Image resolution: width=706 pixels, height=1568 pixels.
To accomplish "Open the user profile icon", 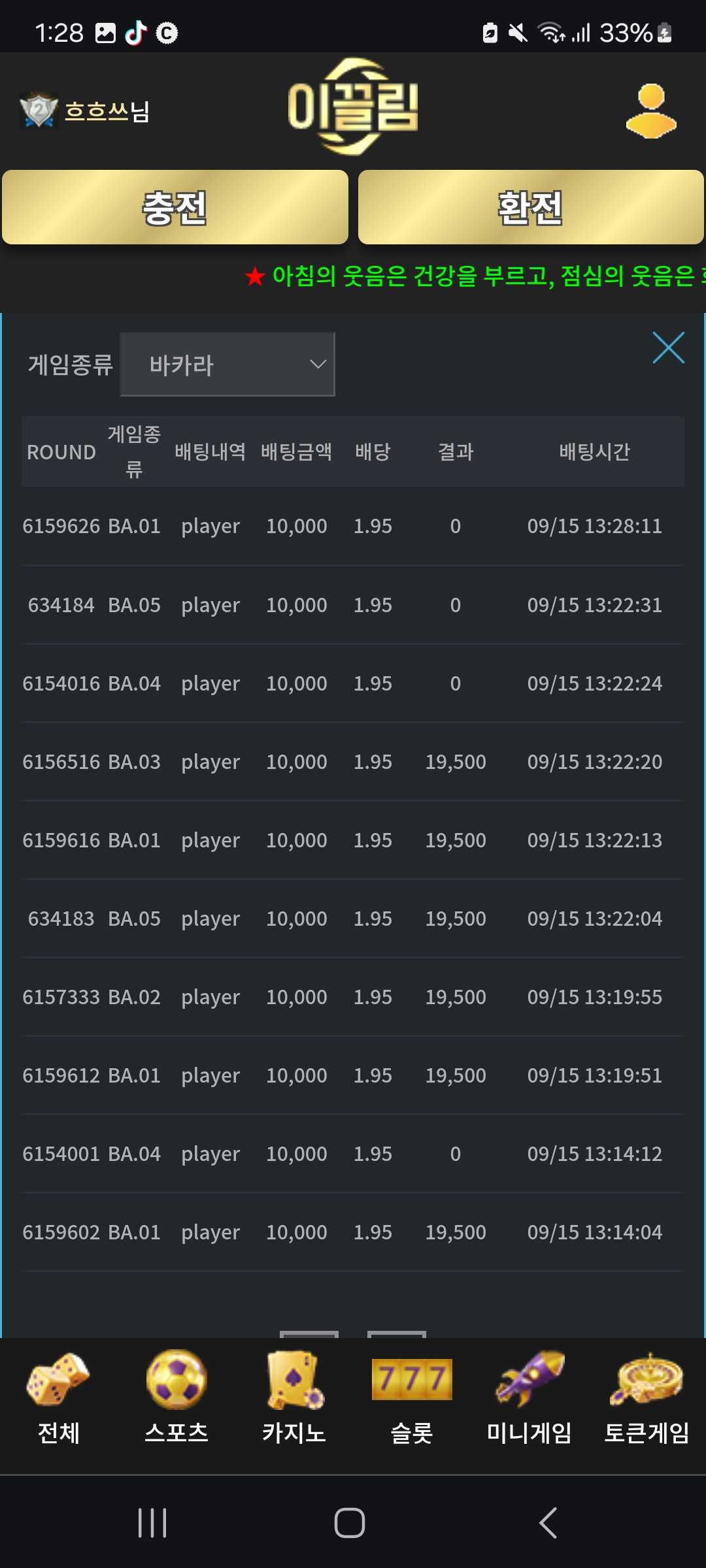I will click(x=651, y=111).
